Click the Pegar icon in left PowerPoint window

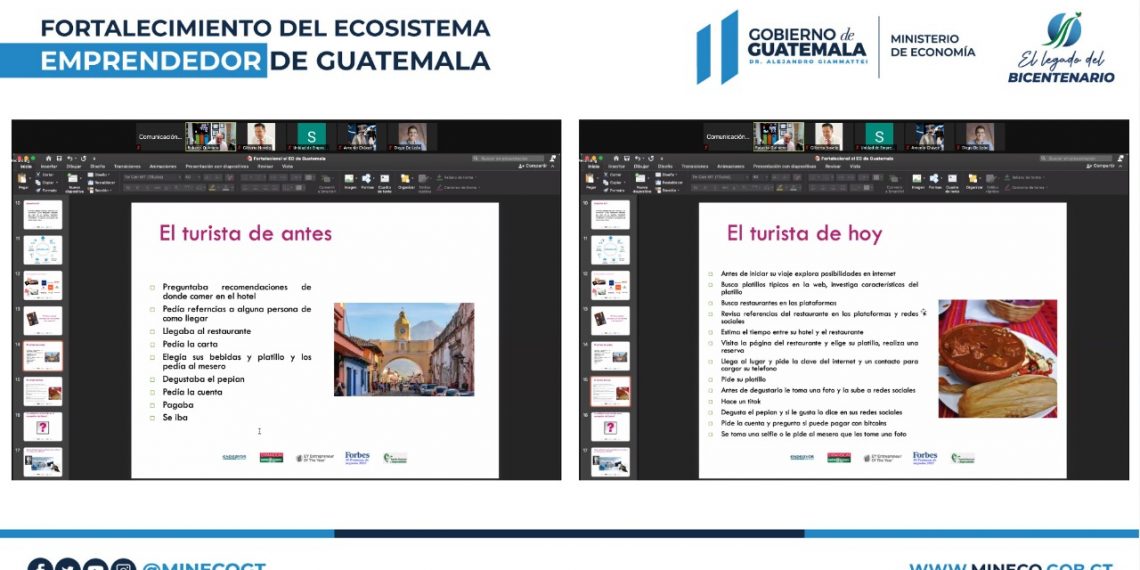[x=23, y=180]
